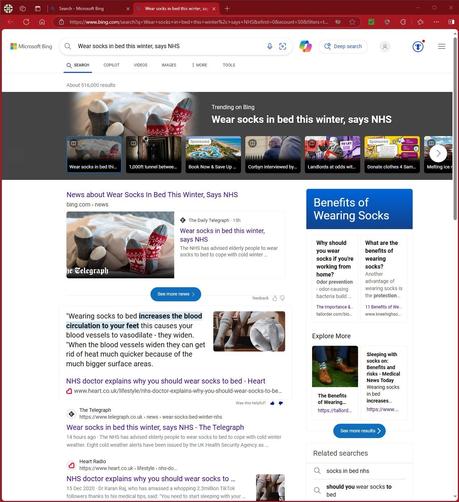The image size is (459, 502).
Task: Open '1,000ft tunnel between' trending card
Action: click(153, 154)
